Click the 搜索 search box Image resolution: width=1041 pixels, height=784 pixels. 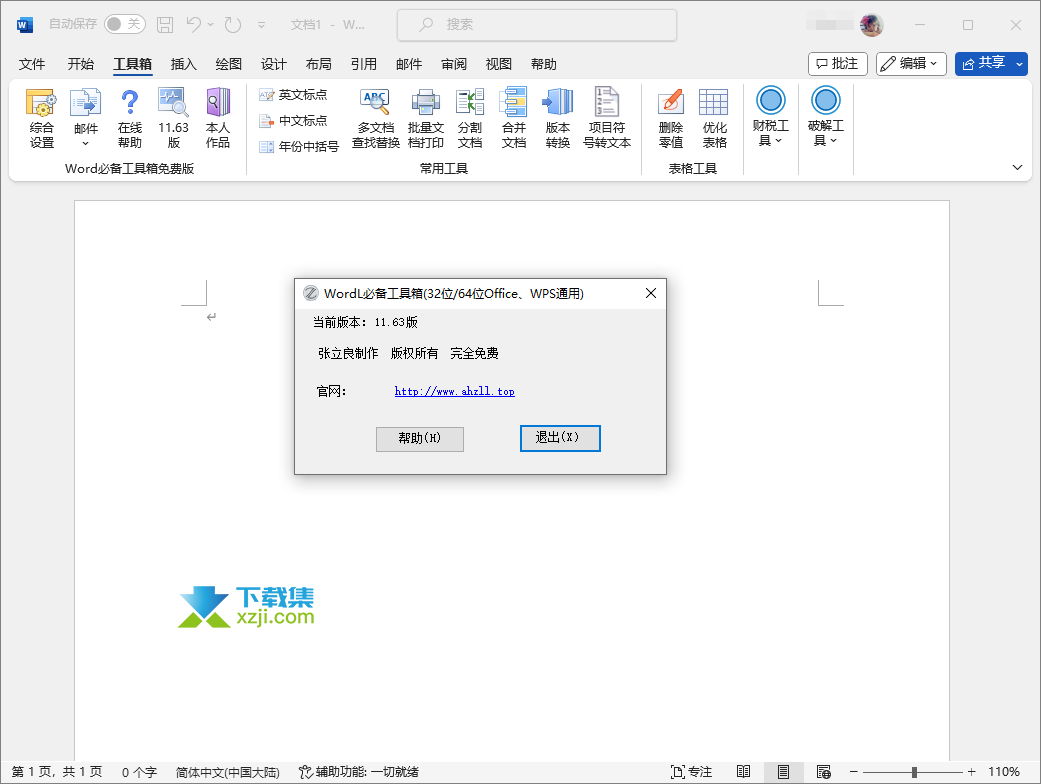click(537, 25)
